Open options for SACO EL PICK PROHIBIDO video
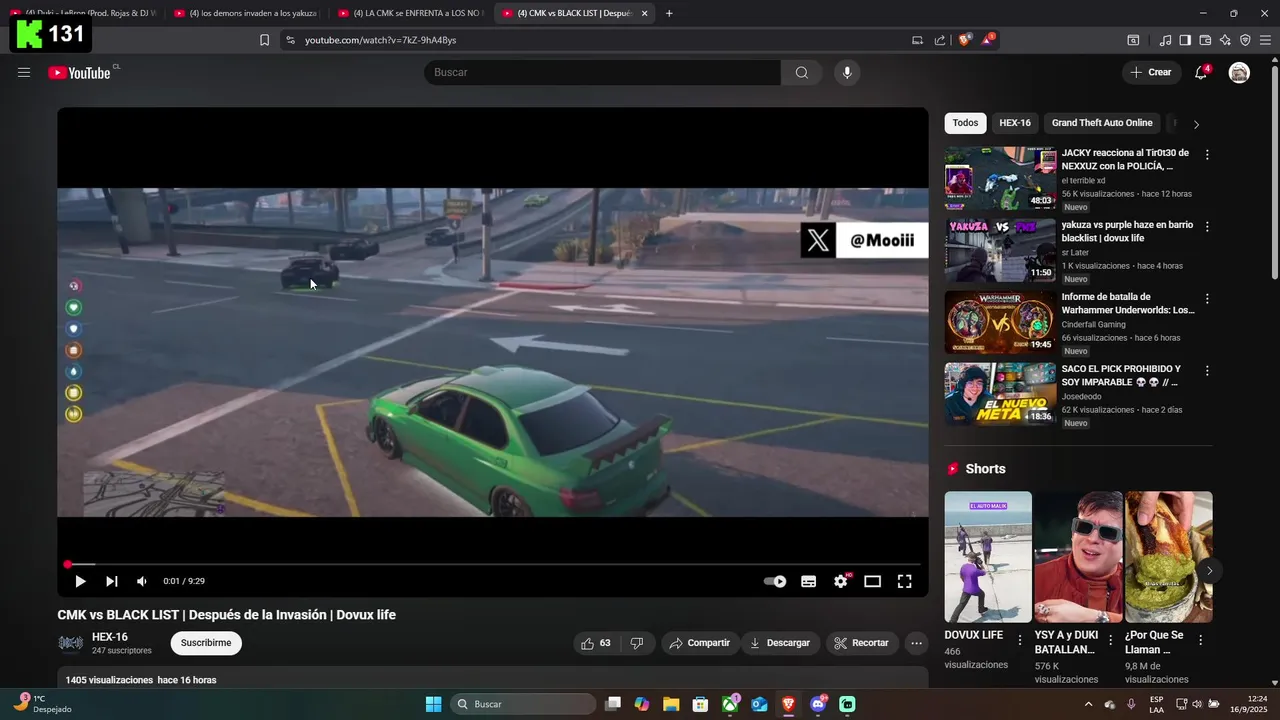This screenshot has height=720, width=1280. tap(1207, 371)
